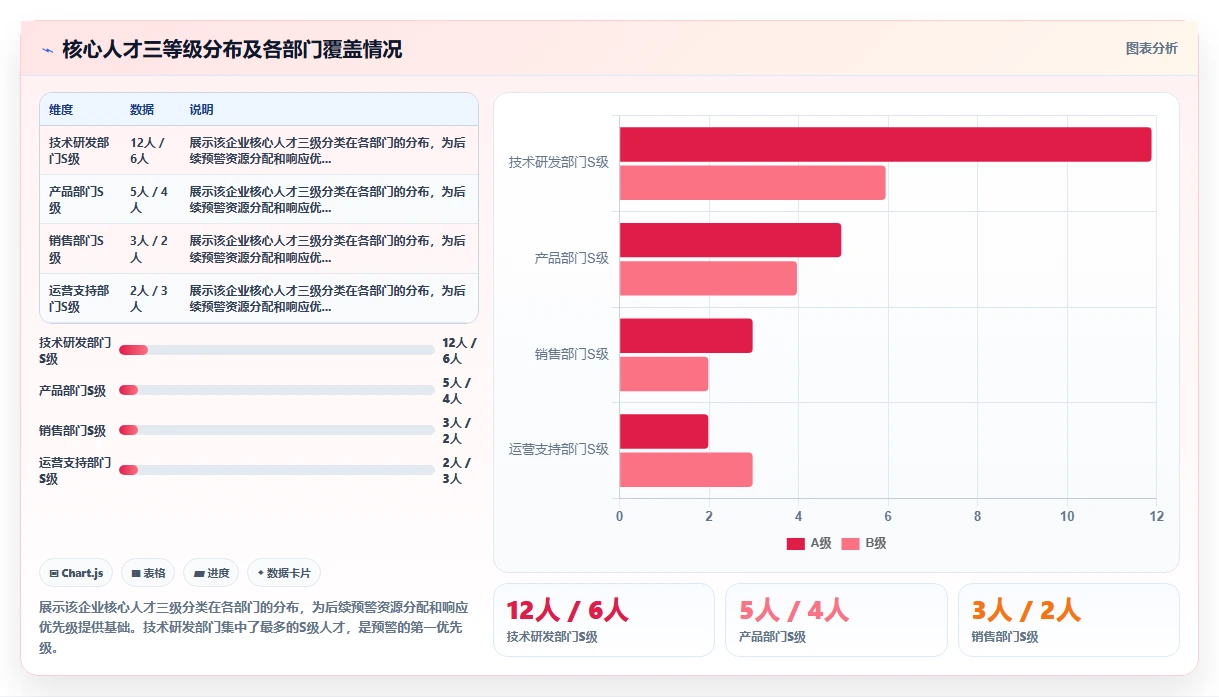Select the 产品部门S级 table row cell
This screenshot has height=697, width=1219.
tap(79, 200)
